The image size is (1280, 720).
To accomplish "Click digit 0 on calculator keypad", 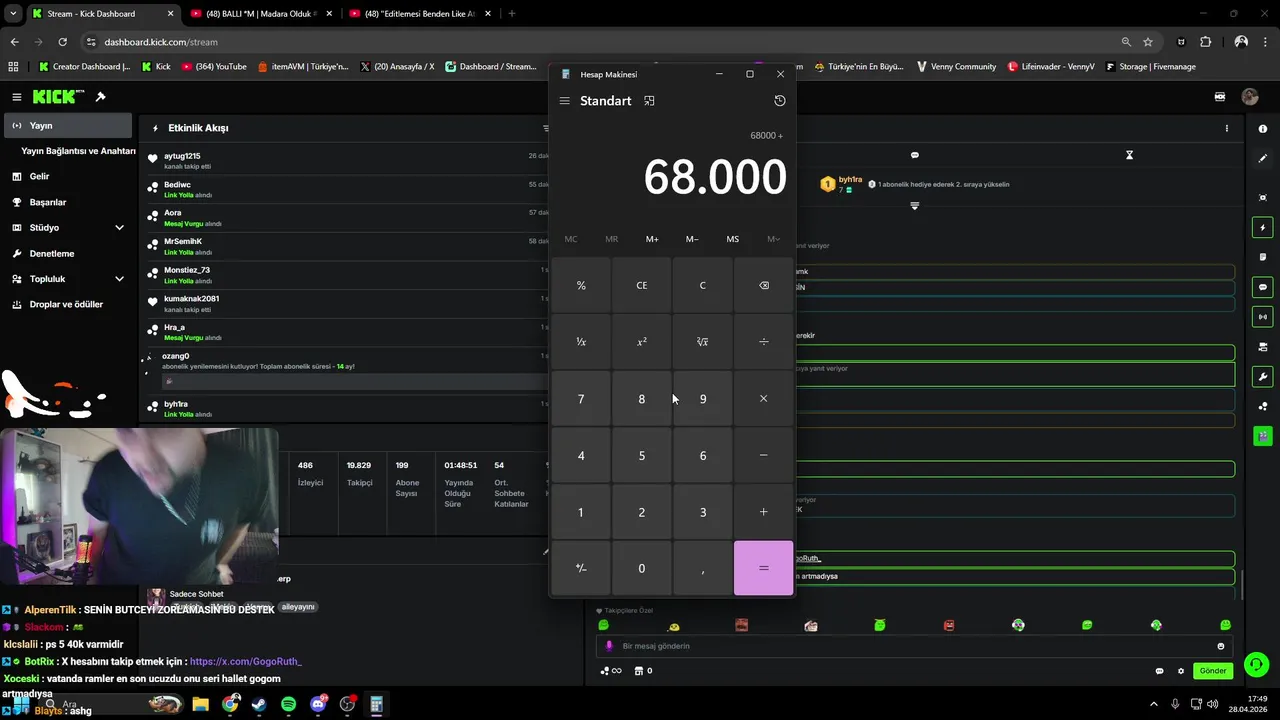I will coord(642,568).
